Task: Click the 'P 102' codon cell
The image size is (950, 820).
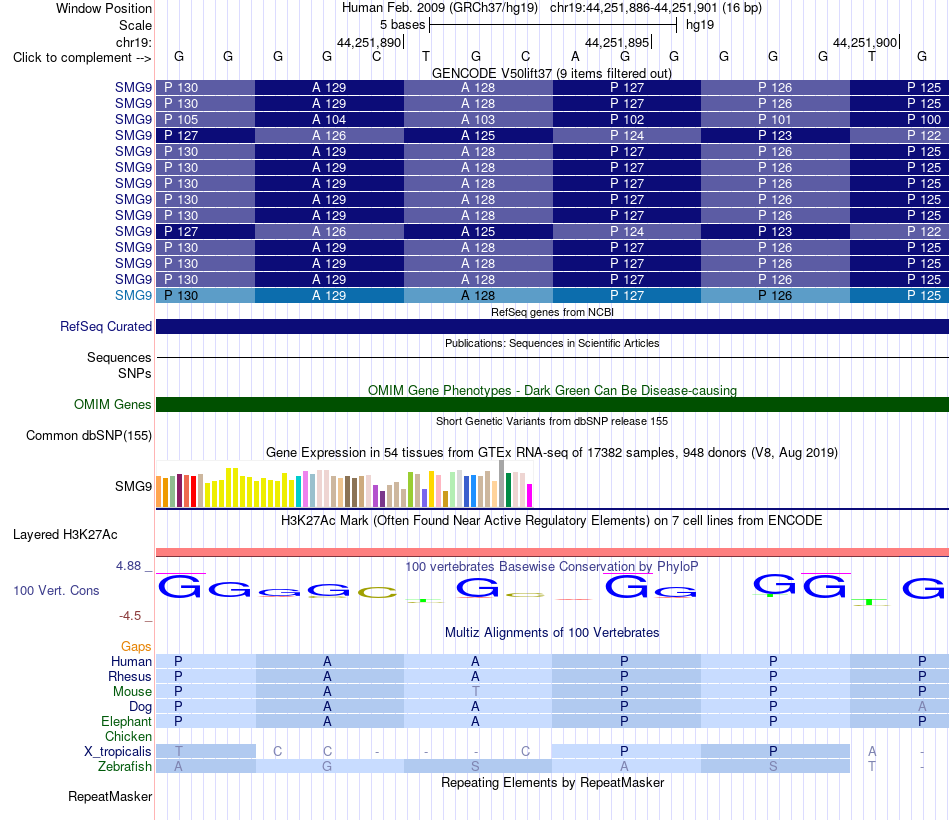Action: click(626, 119)
